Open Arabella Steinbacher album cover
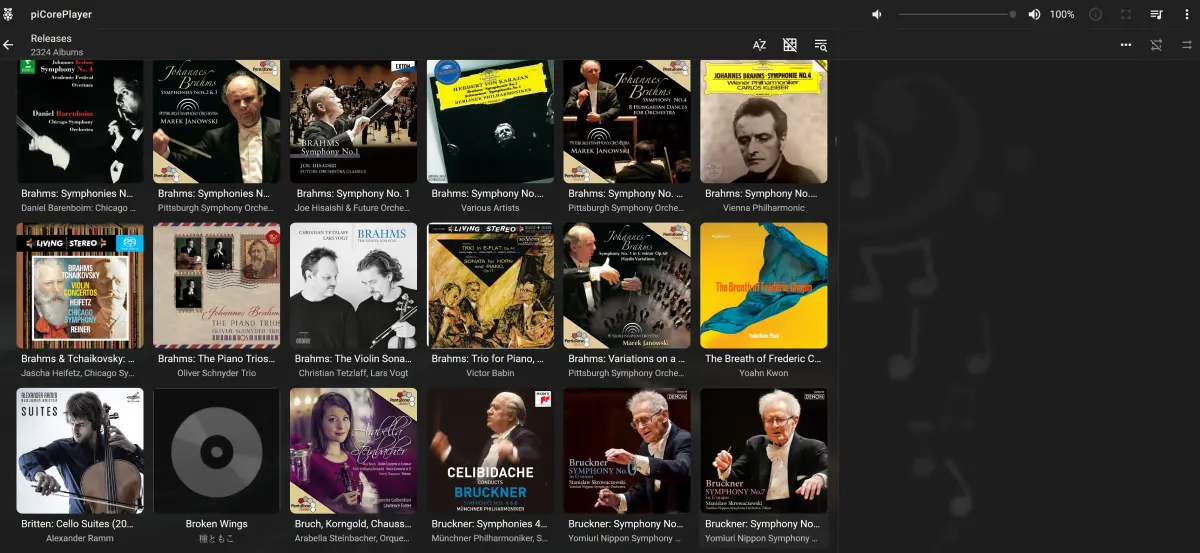Viewport: 1200px width, 553px height. click(353, 451)
